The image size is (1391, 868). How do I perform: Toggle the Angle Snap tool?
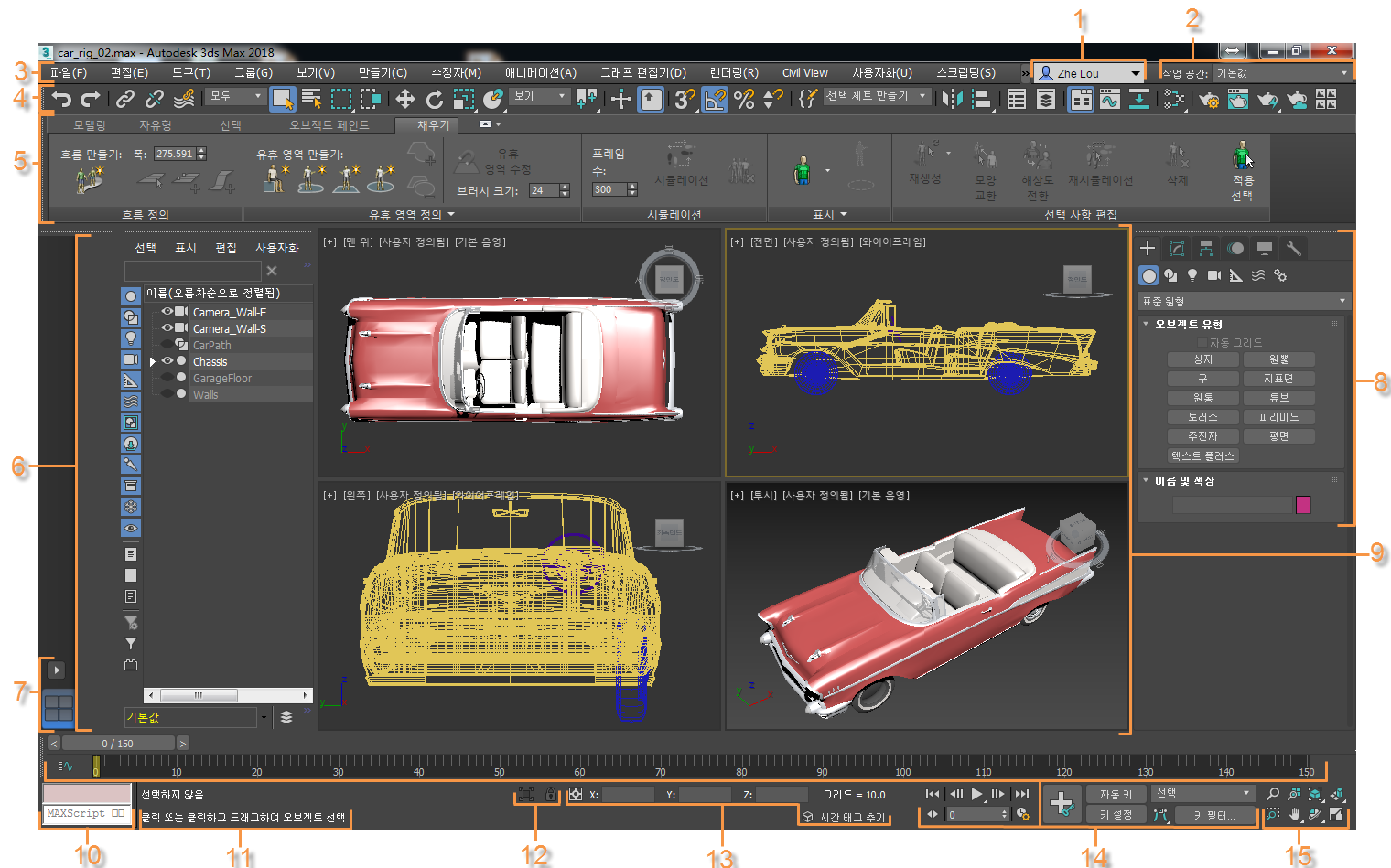pos(715,99)
